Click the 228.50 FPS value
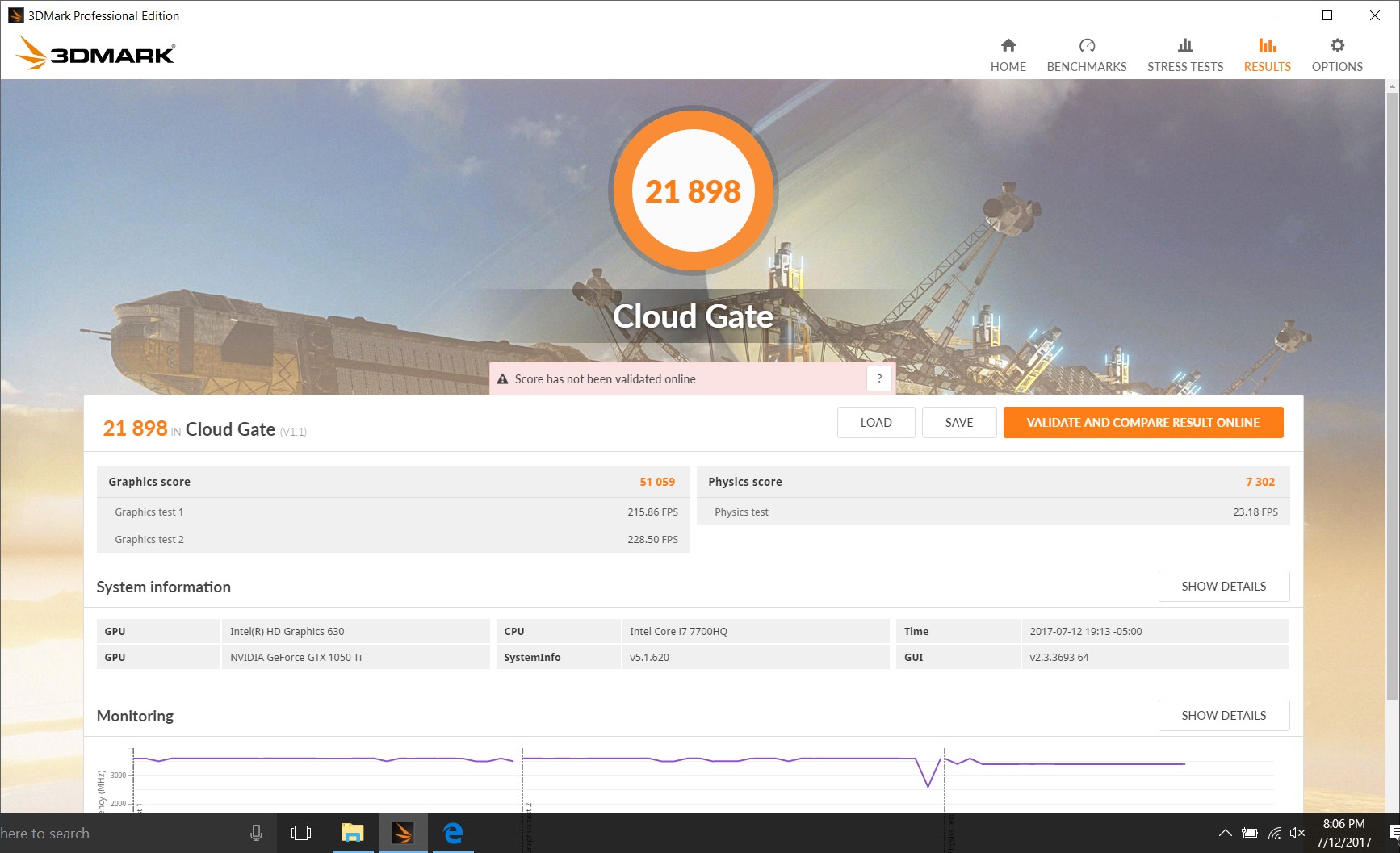Image resolution: width=1400 pixels, height=853 pixels. click(652, 540)
